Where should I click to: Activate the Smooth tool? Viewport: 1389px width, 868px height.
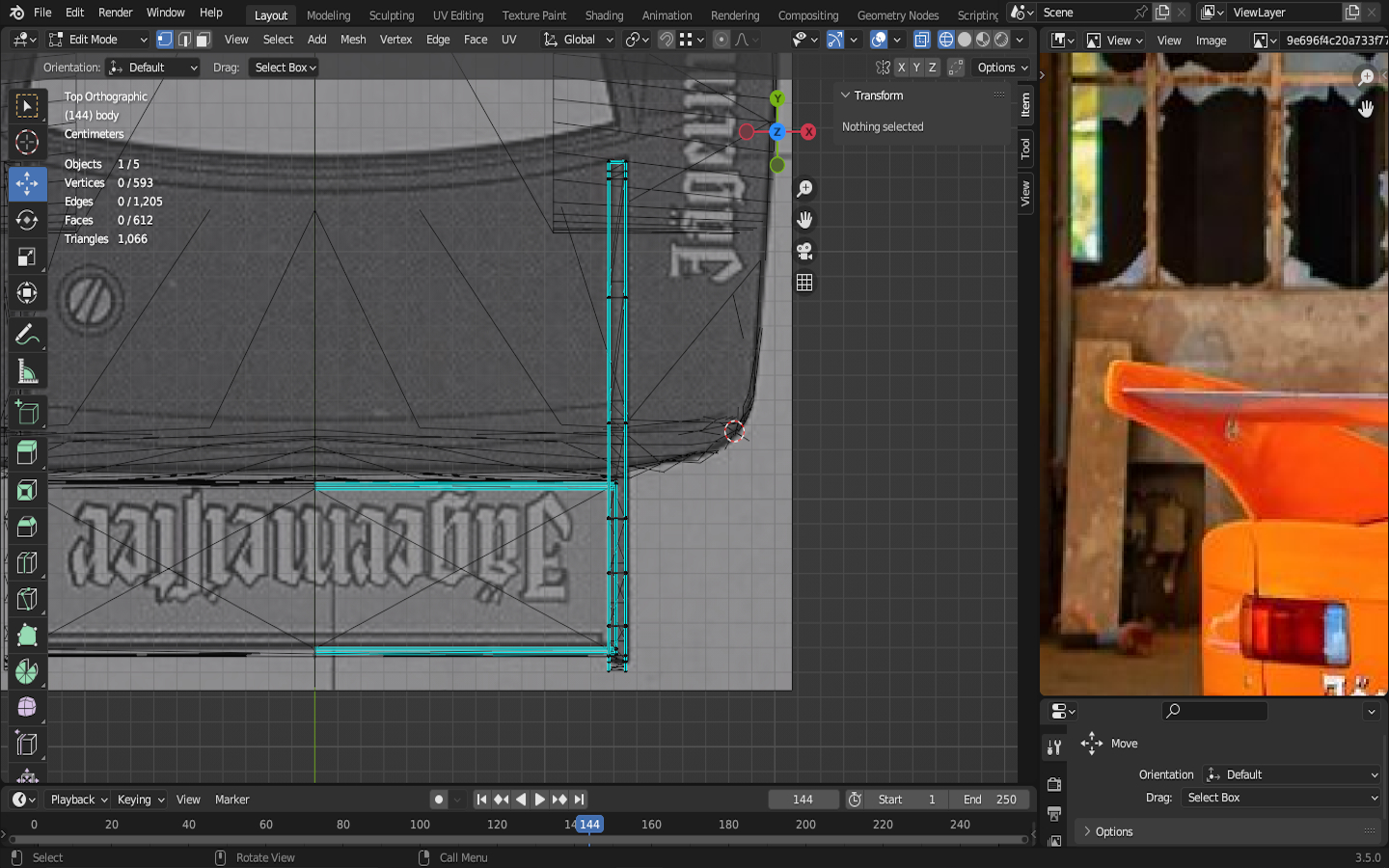pos(27,708)
